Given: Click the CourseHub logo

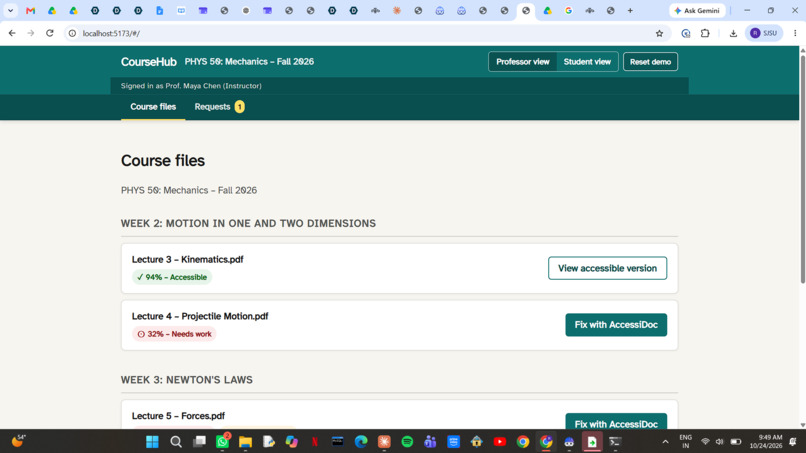Looking at the screenshot, I should tap(149, 62).
